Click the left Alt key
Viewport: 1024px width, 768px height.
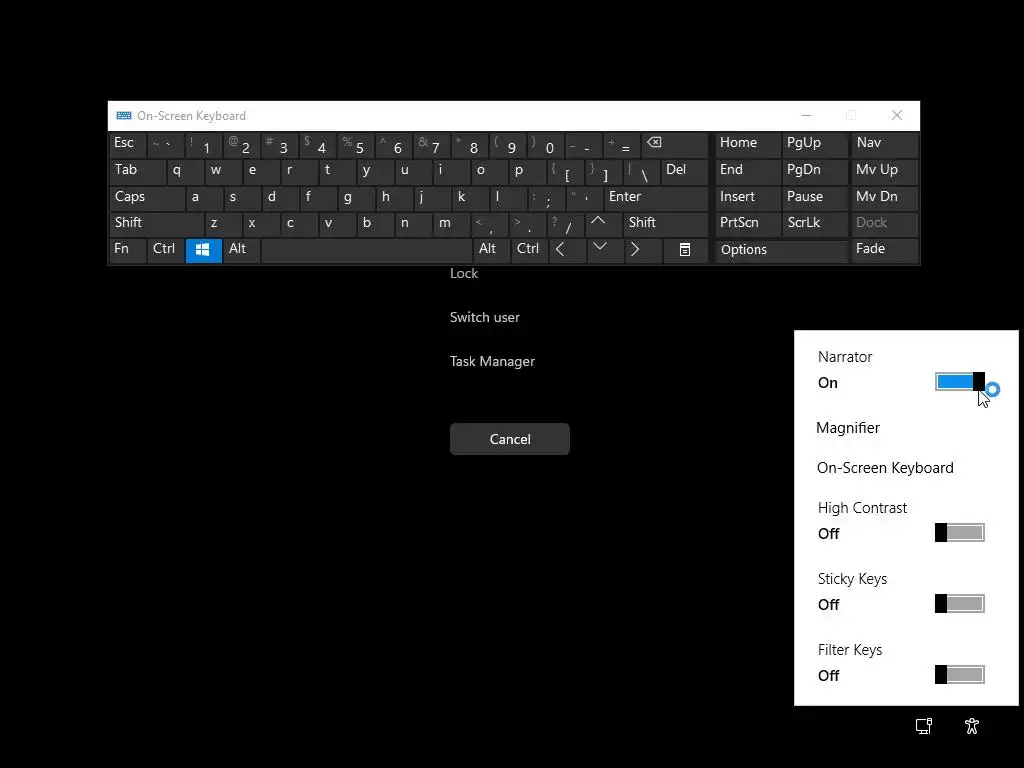(x=242, y=250)
